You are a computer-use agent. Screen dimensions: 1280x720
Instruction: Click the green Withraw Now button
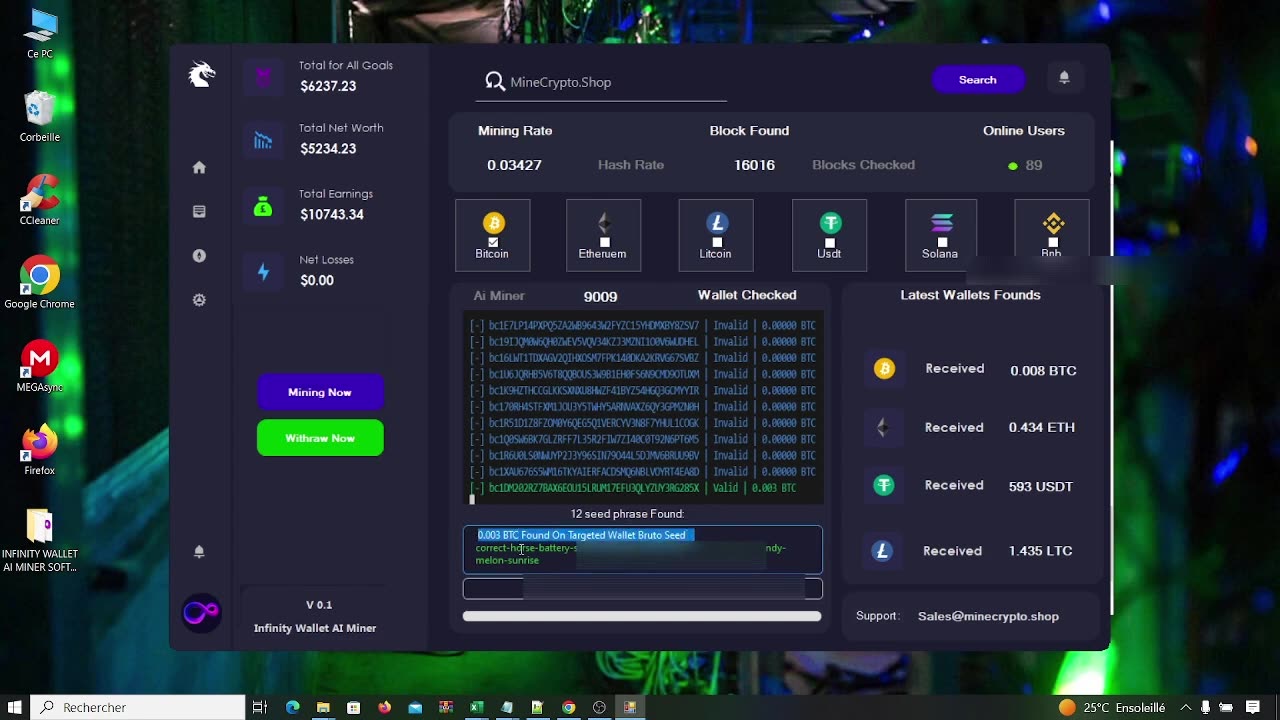320,438
